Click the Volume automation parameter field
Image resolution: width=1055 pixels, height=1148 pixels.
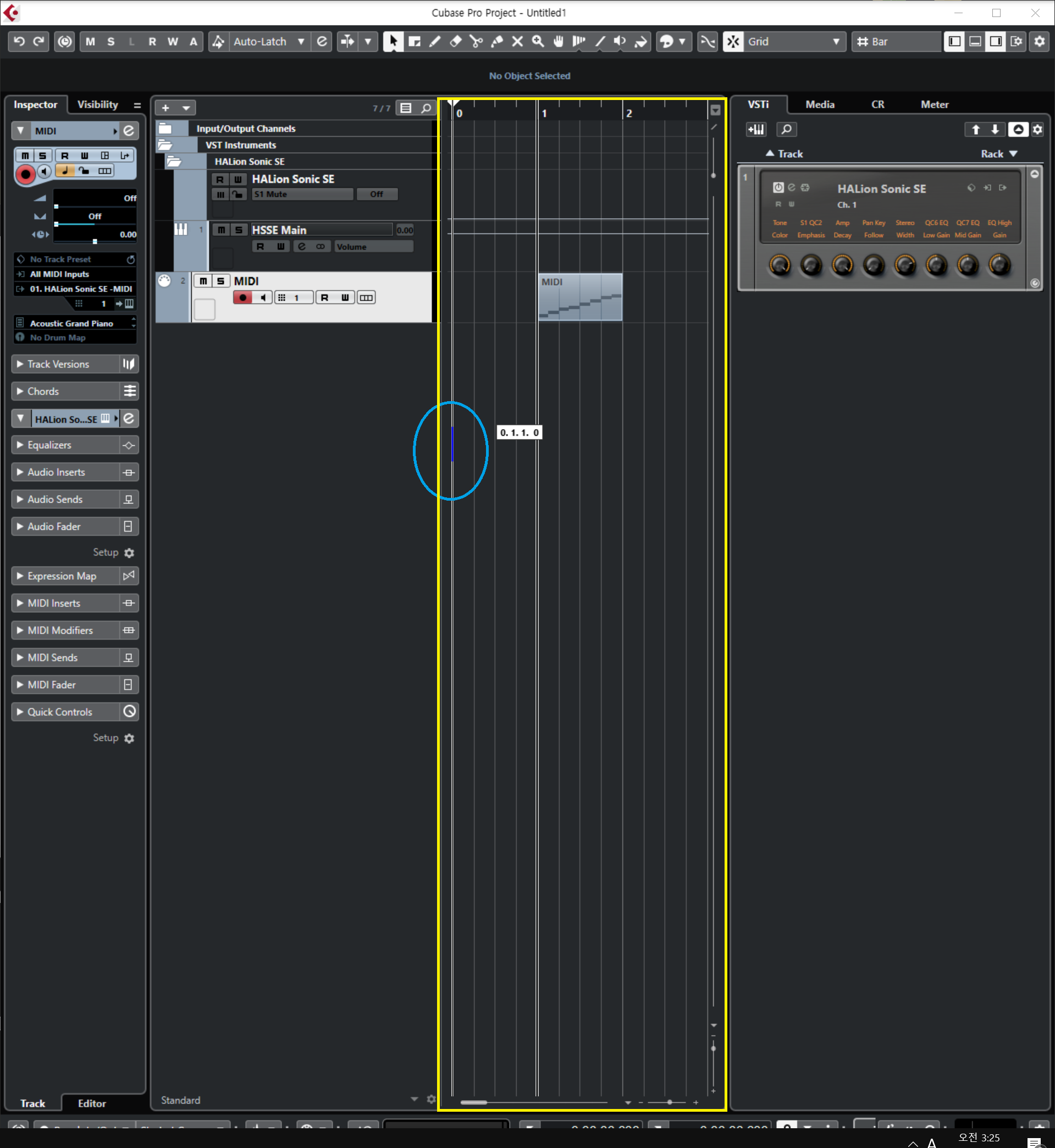point(373,247)
